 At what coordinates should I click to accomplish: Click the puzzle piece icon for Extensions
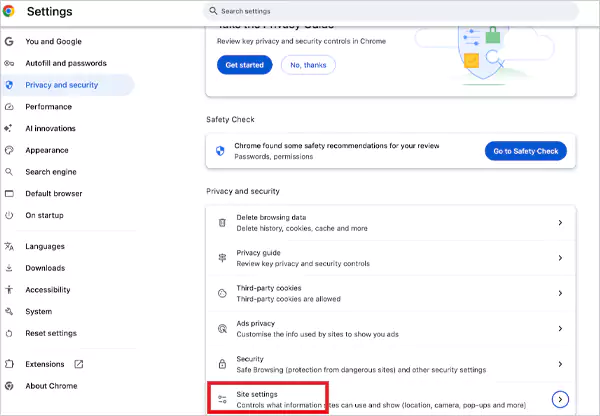(x=9, y=364)
